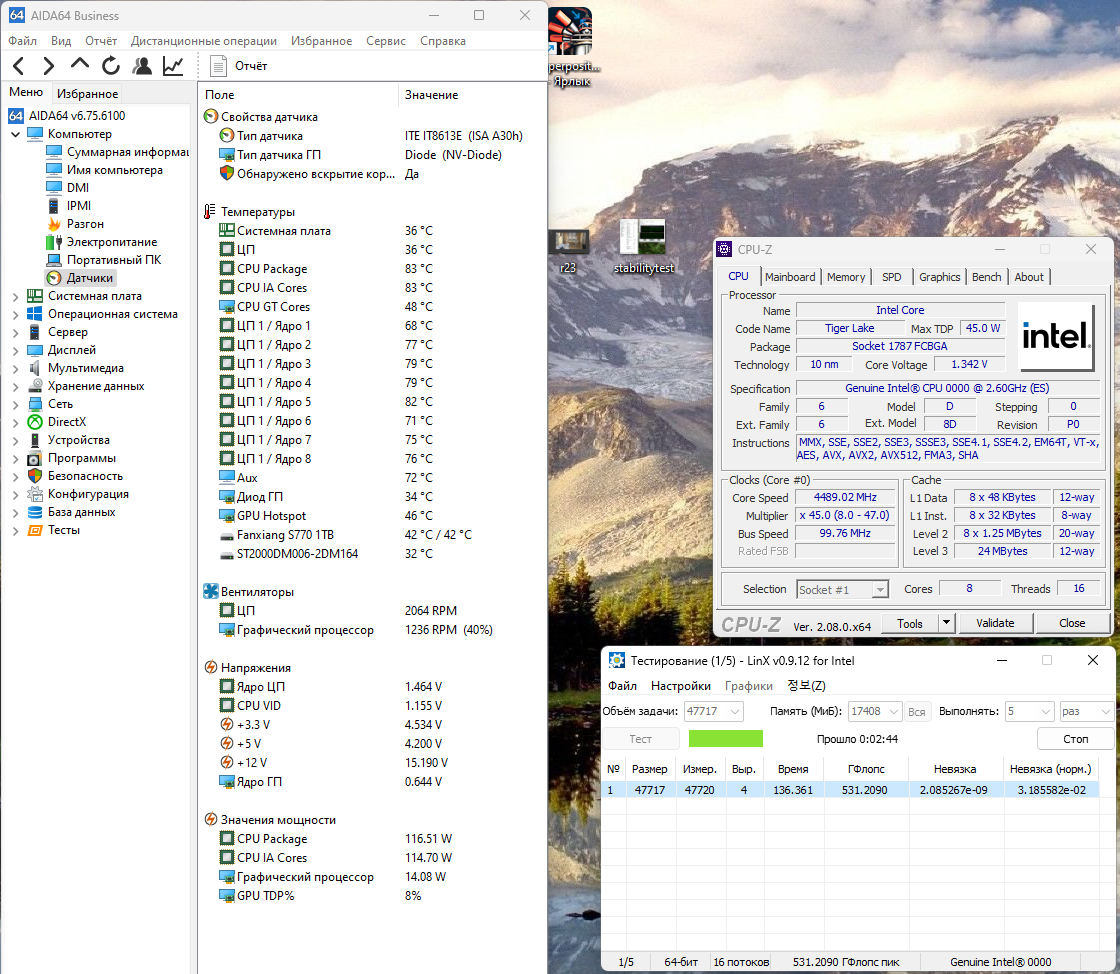Image resolution: width=1120 pixels, height=974 pixels.
Task: Open the Файл menu in AIDA64
Action: (22, 41)
